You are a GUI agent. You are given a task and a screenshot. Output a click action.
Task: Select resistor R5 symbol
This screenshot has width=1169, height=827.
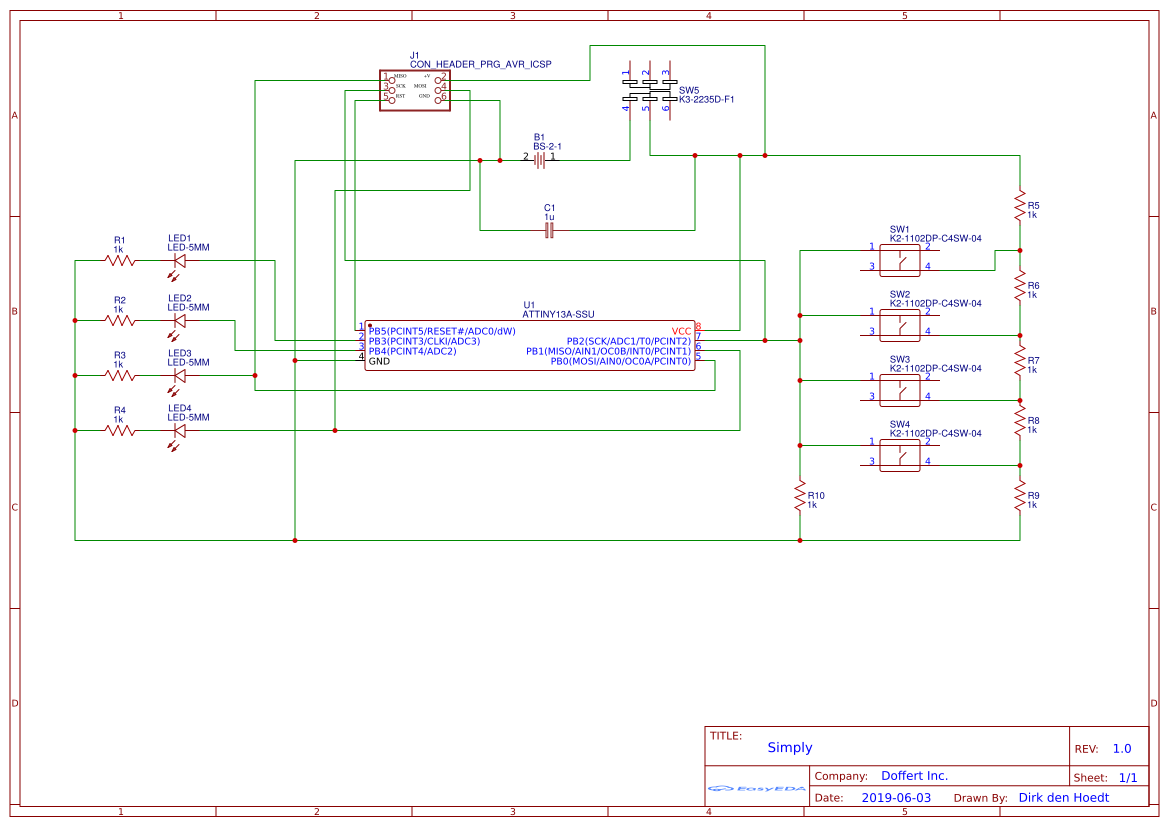tap(1020, 207)
